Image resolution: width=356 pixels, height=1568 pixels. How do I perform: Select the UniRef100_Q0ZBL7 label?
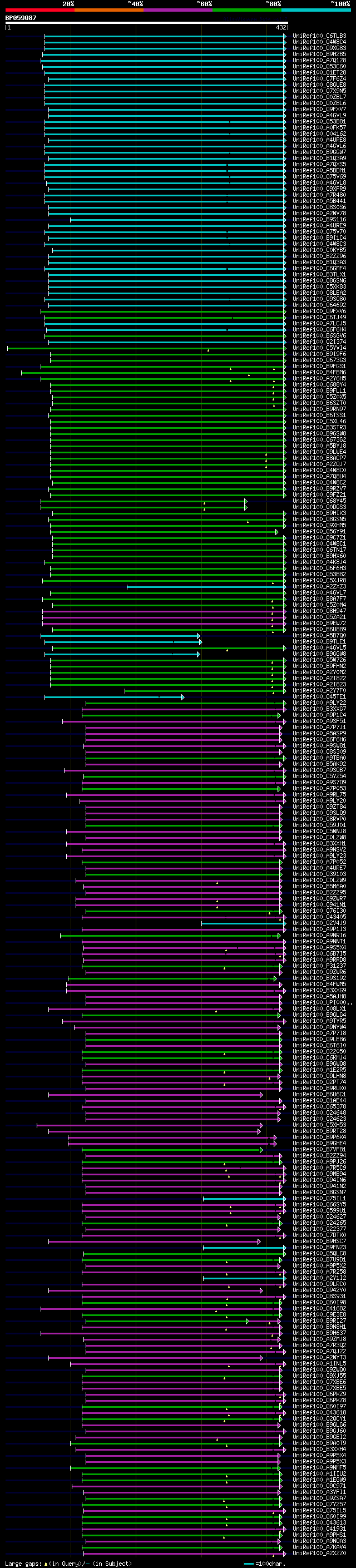tap(319, 97)
